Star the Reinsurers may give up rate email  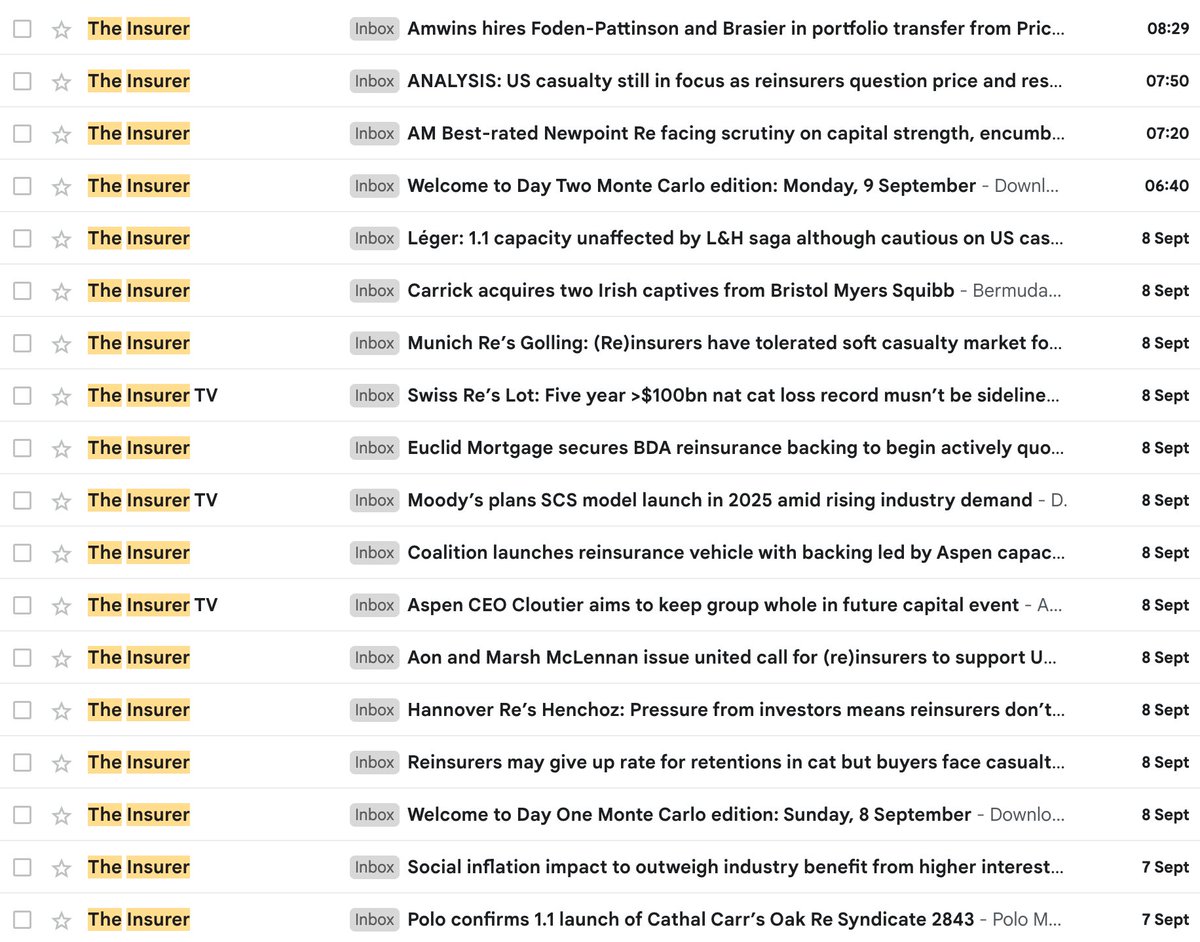click(x=61, y=762)
